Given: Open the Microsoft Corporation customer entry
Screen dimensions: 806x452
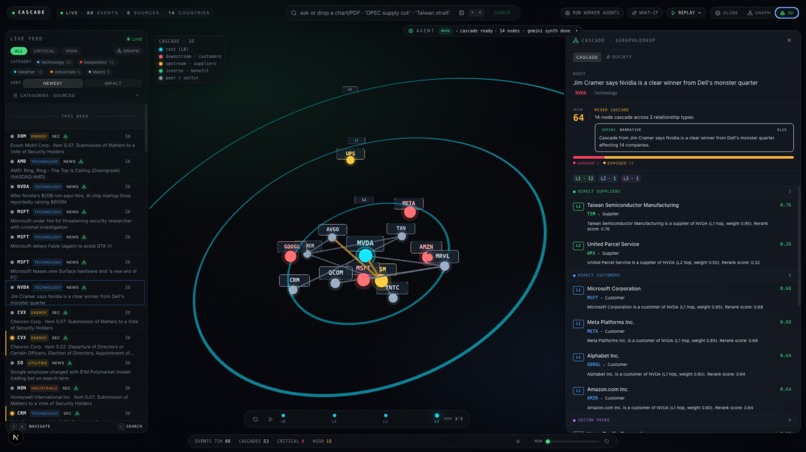Looking at the screenshot, I should 682,298.
